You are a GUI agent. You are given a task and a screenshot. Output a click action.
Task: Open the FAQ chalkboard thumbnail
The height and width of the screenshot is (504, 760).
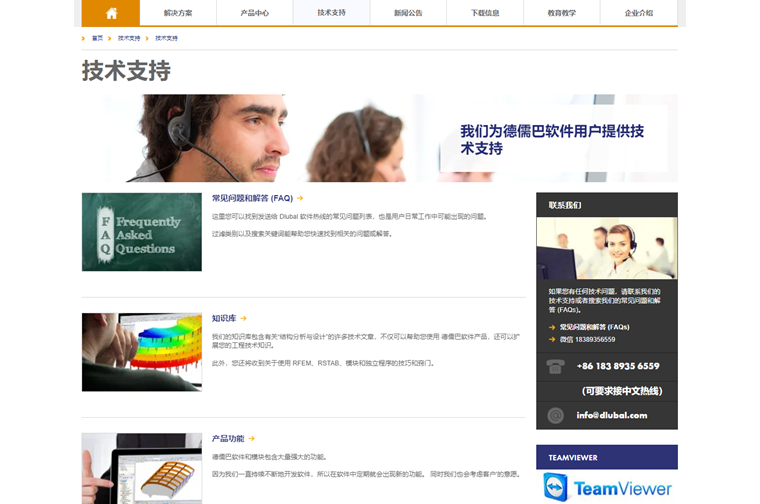pos(142,232)
